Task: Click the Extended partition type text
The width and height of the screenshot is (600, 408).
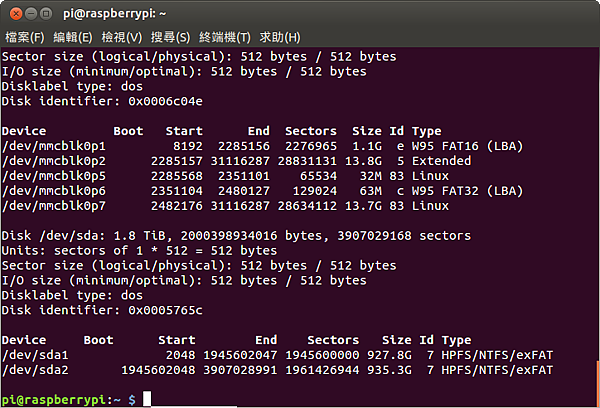Action: [440, 159]
